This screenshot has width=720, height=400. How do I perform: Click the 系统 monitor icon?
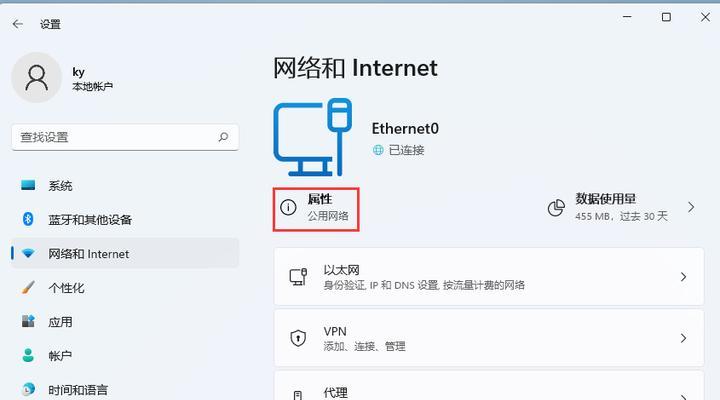tap(28, 185)
